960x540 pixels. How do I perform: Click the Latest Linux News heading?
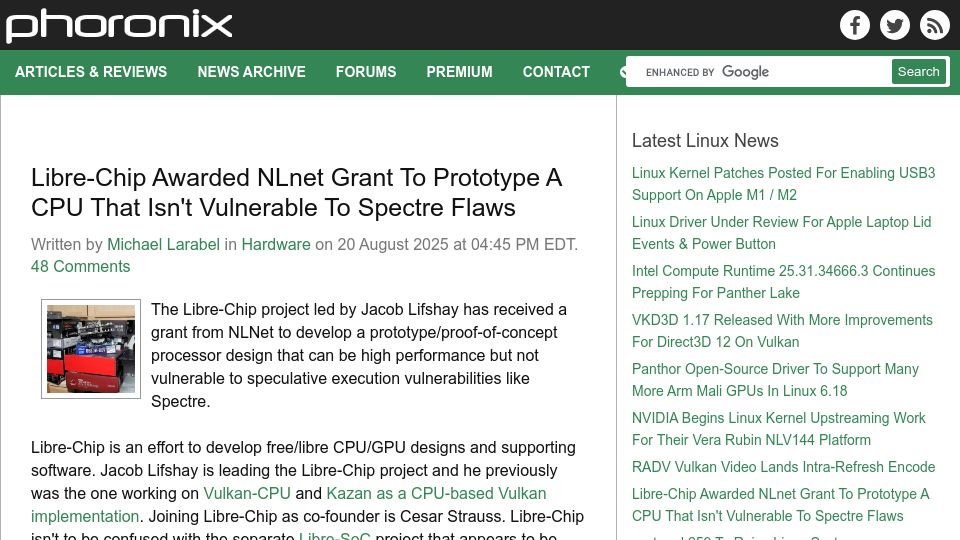[x=705, y=140]
